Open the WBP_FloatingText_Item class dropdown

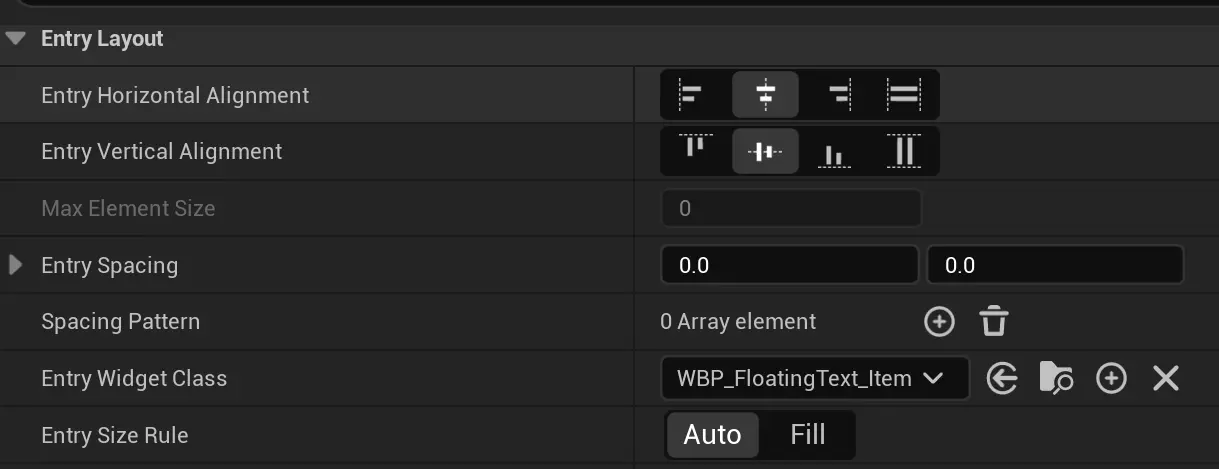815,378
